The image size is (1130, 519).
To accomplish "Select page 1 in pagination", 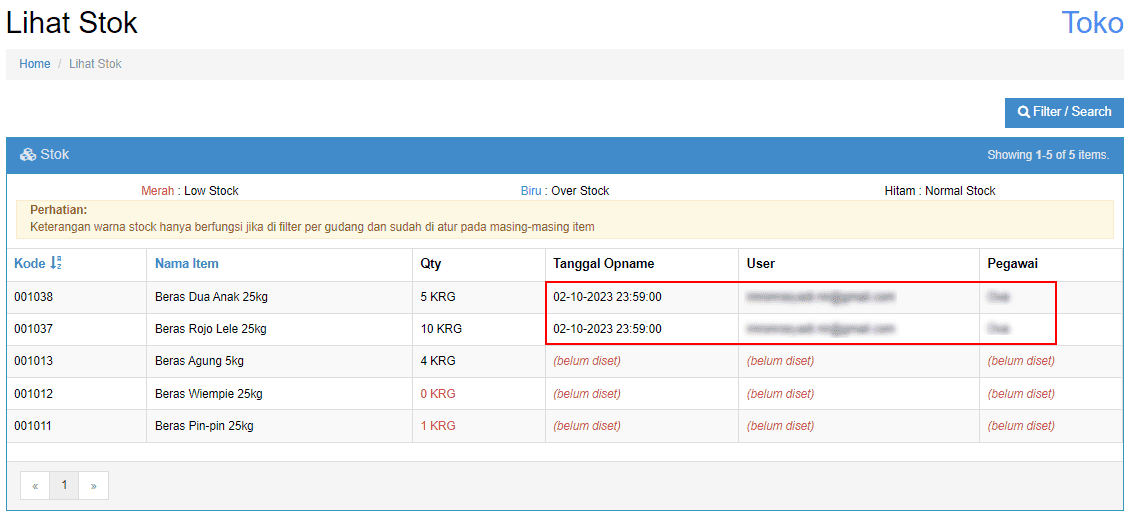I will 64,486.
